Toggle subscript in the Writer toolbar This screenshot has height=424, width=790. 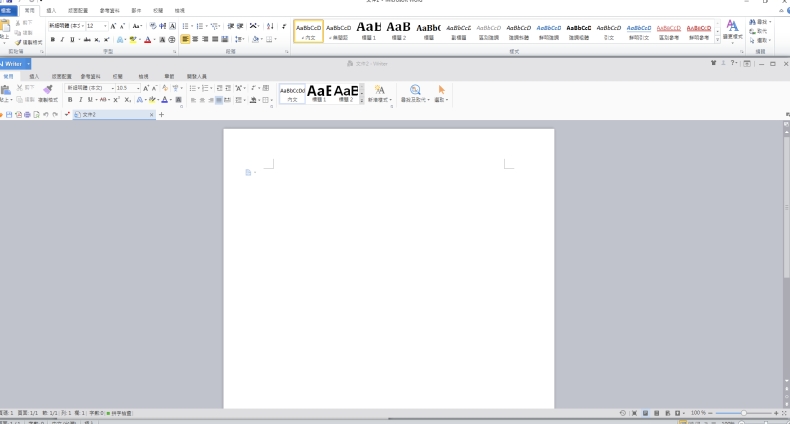pos(127,100)
